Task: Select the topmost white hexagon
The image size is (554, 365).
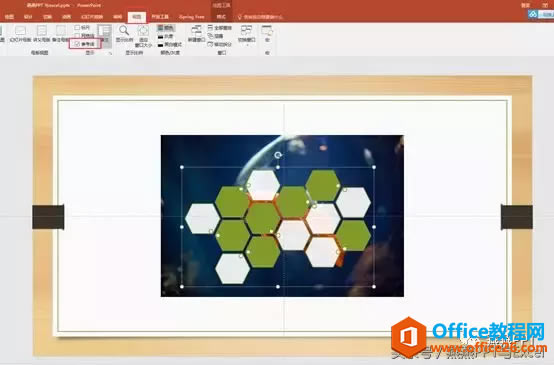Action: pyautogui.click(x=263, y=185)
